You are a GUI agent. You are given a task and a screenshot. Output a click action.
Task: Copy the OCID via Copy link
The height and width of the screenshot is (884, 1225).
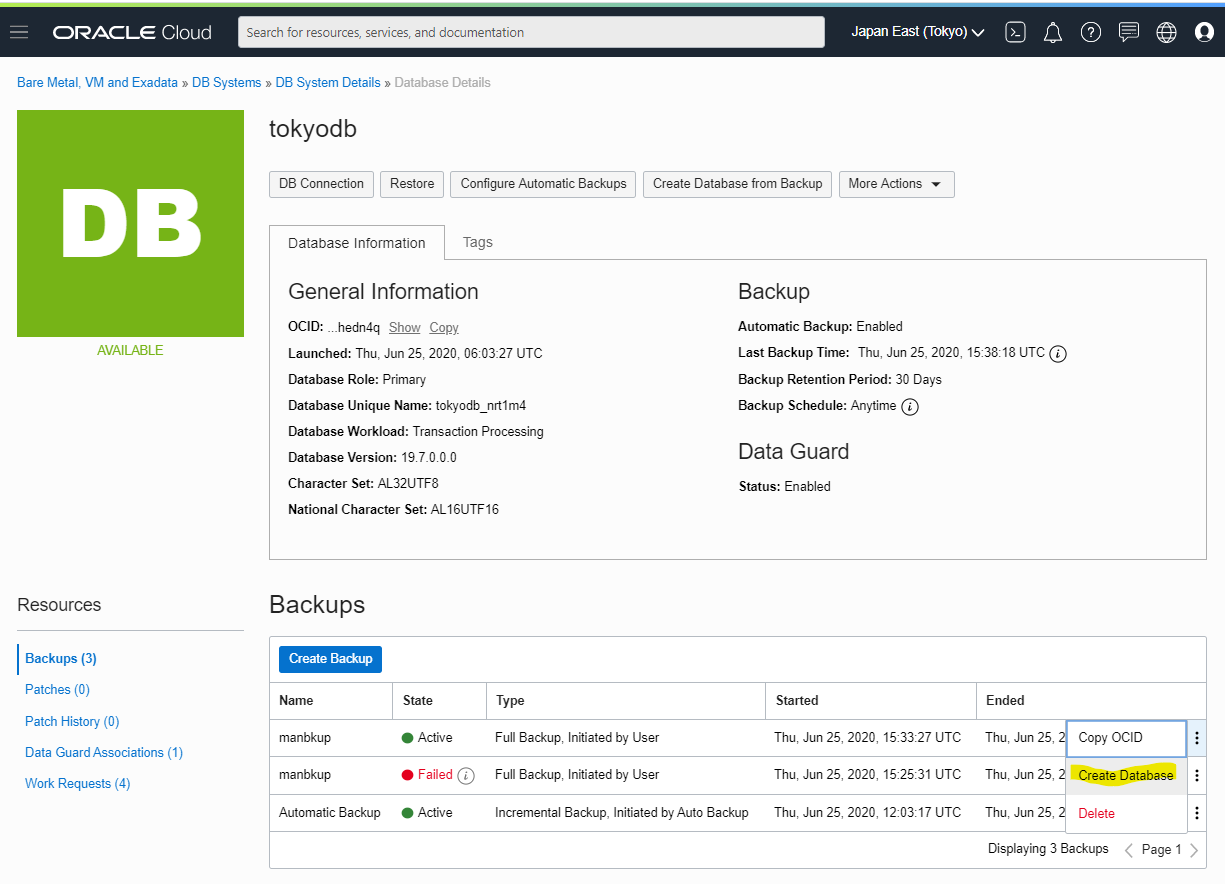coord(444,327)
